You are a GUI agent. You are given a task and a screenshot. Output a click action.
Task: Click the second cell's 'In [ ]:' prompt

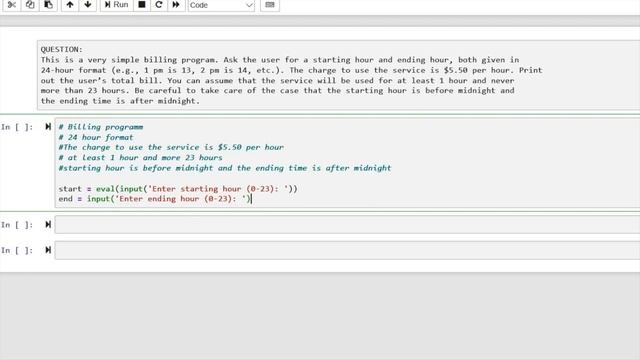pyautogui.click(x=17, y=224)
